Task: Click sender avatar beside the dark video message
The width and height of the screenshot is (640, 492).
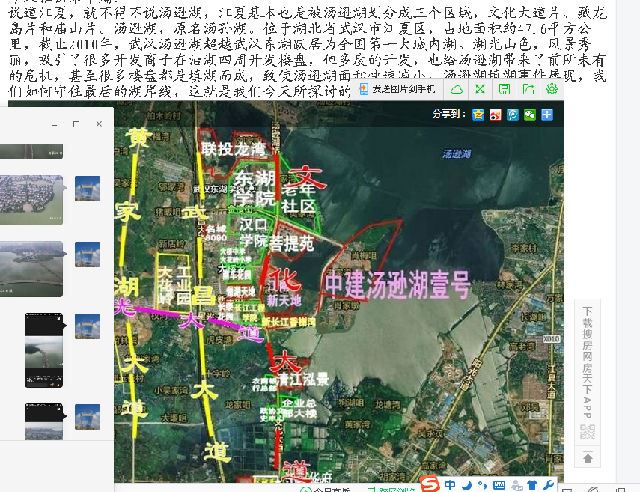Action: coord(87,326)
